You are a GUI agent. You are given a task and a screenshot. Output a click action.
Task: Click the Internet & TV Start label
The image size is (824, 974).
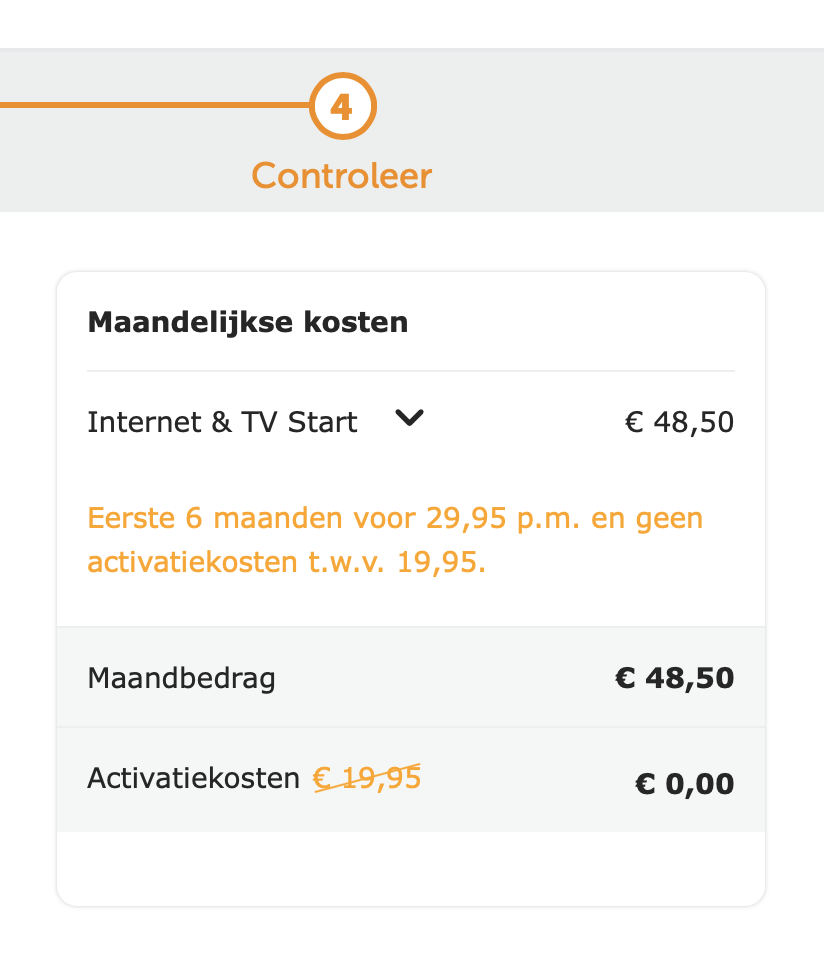222,422
